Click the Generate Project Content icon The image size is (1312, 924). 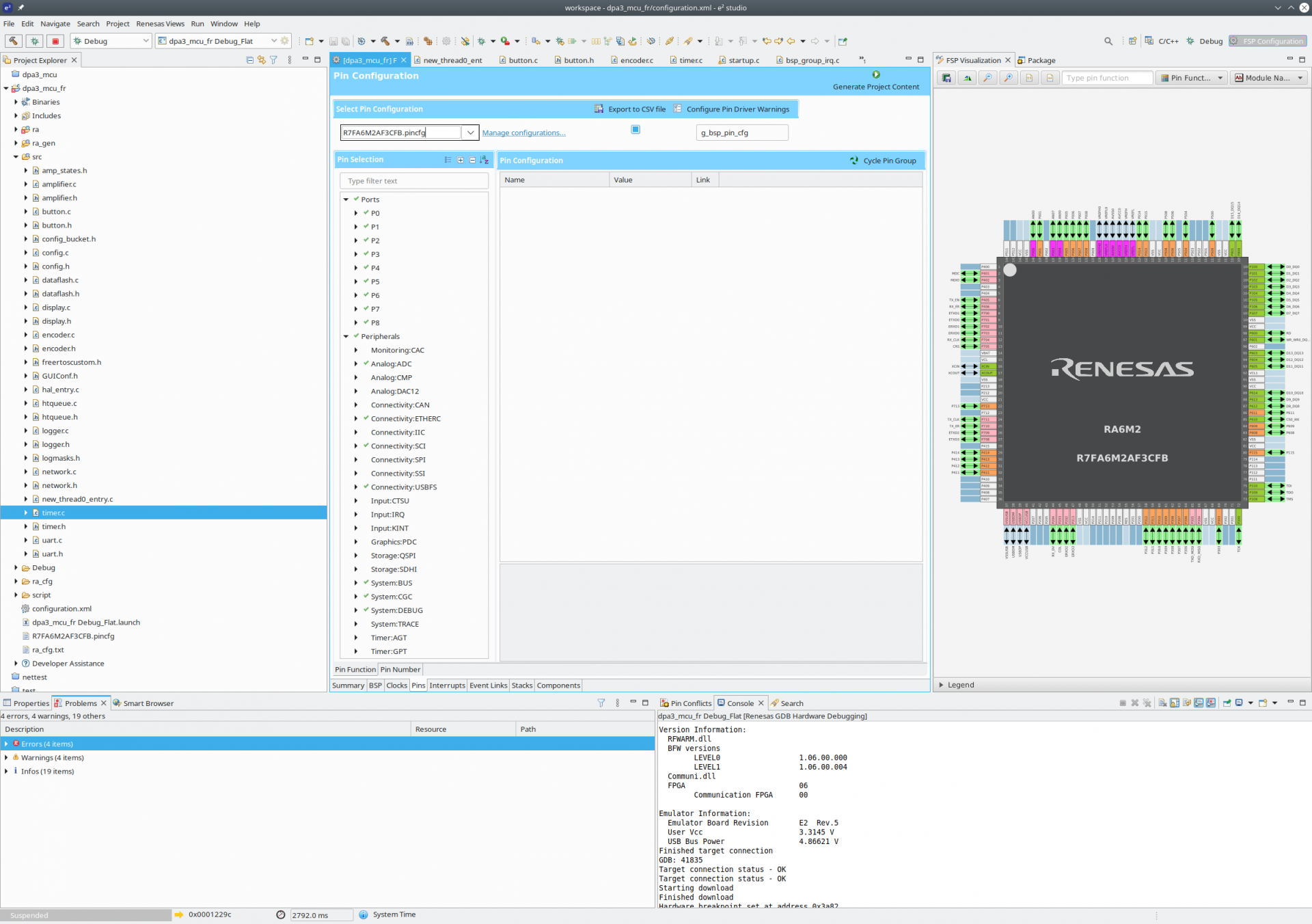pyautogui.click(x=876, y=74)
